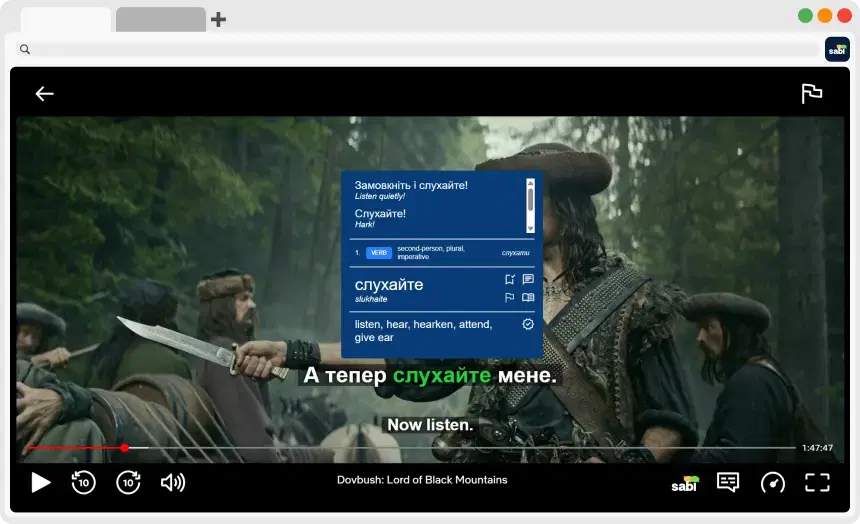The height and width of the screenshot is (524, 860).
Task: Click the bookmark-check icon in word popup
Action: tap(510, 279)
